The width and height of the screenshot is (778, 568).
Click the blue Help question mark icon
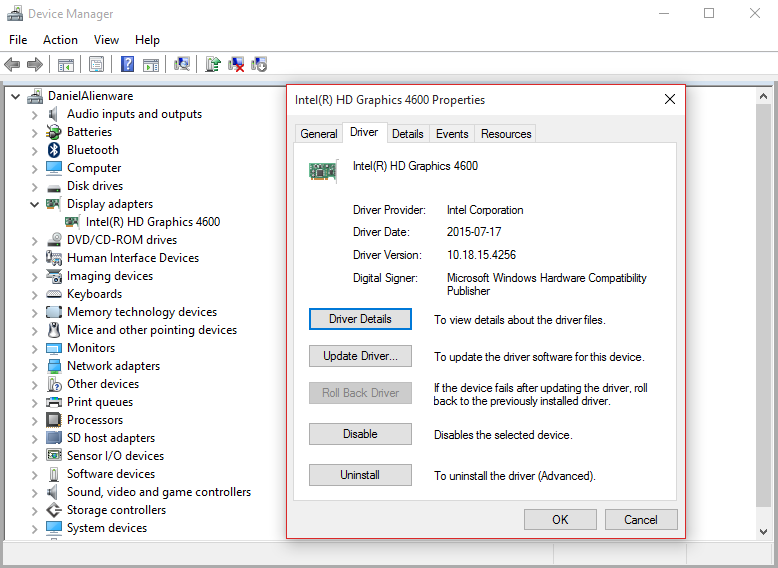[x=128, y=64]
